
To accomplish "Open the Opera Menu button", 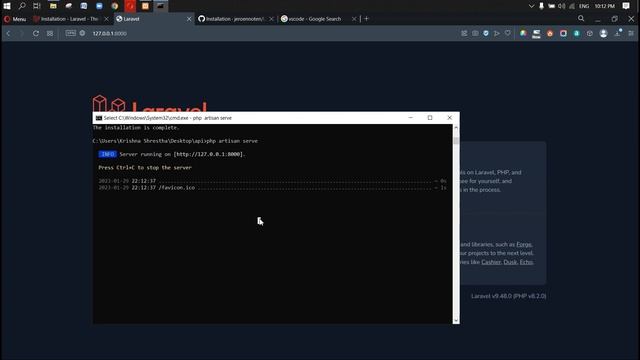I will (15, 19).
